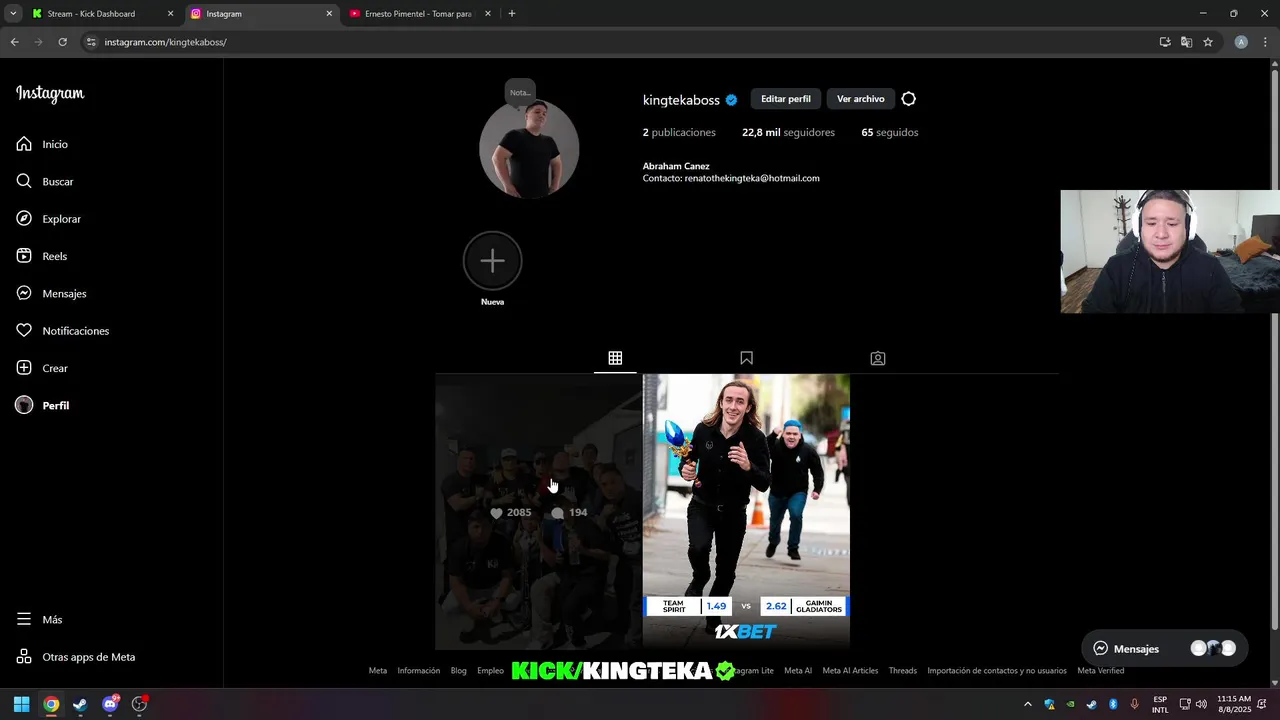
Task: Click the Información footer link
Action: pos(418,671)
